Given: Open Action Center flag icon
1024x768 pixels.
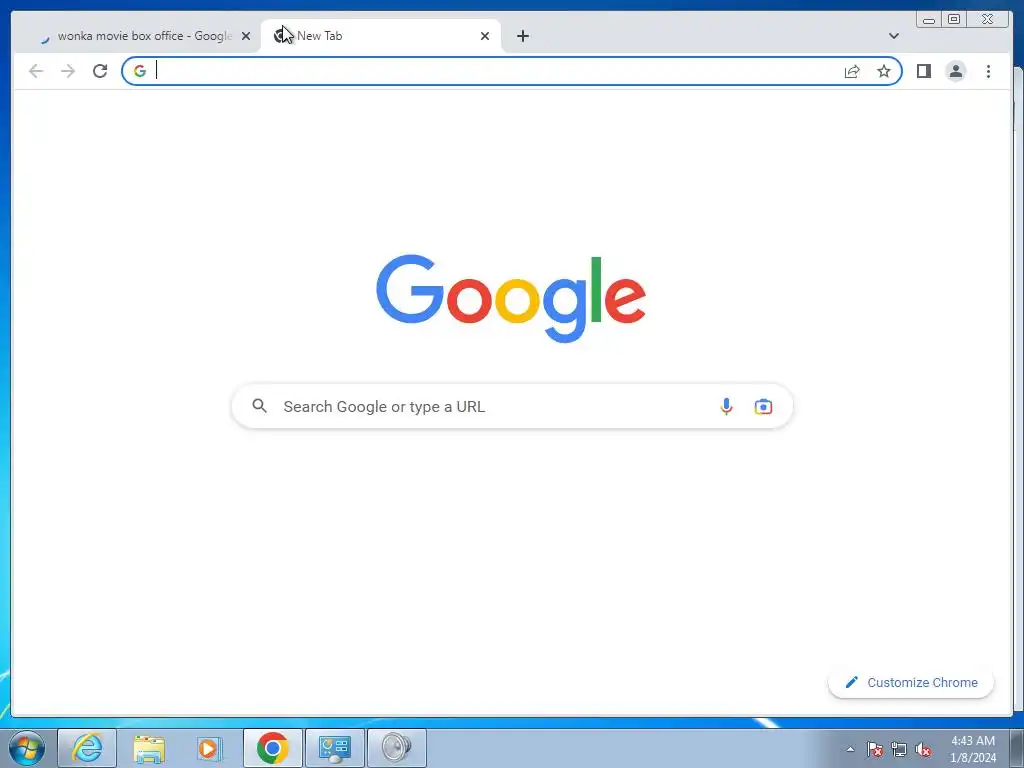Looking at the screenshot, I should 874,749.
